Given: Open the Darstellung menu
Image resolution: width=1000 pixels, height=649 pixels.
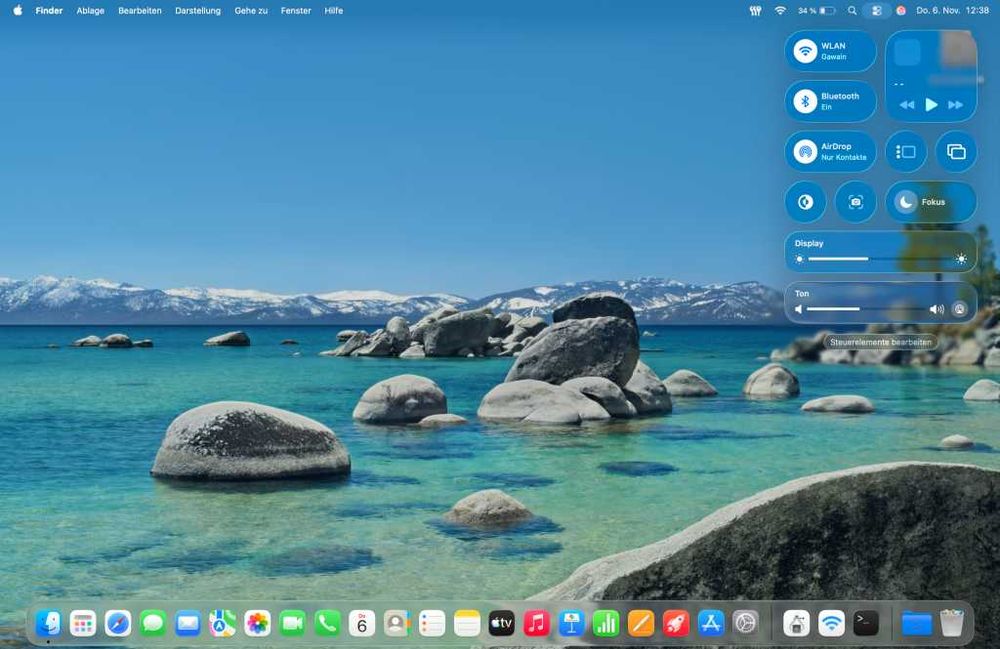Looking at the screenshot, I should point(198,10).
